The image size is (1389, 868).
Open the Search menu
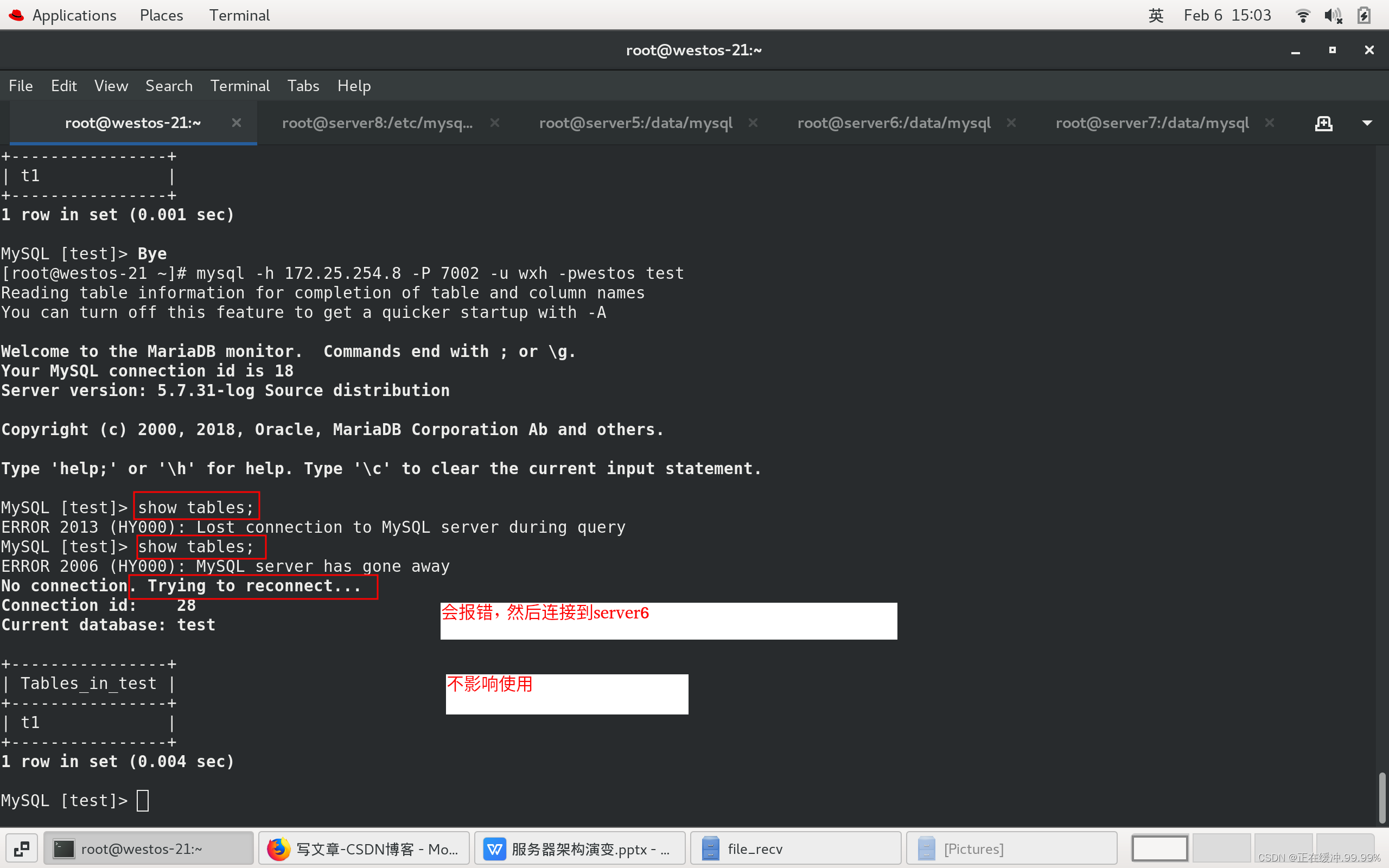pos(169,86)
